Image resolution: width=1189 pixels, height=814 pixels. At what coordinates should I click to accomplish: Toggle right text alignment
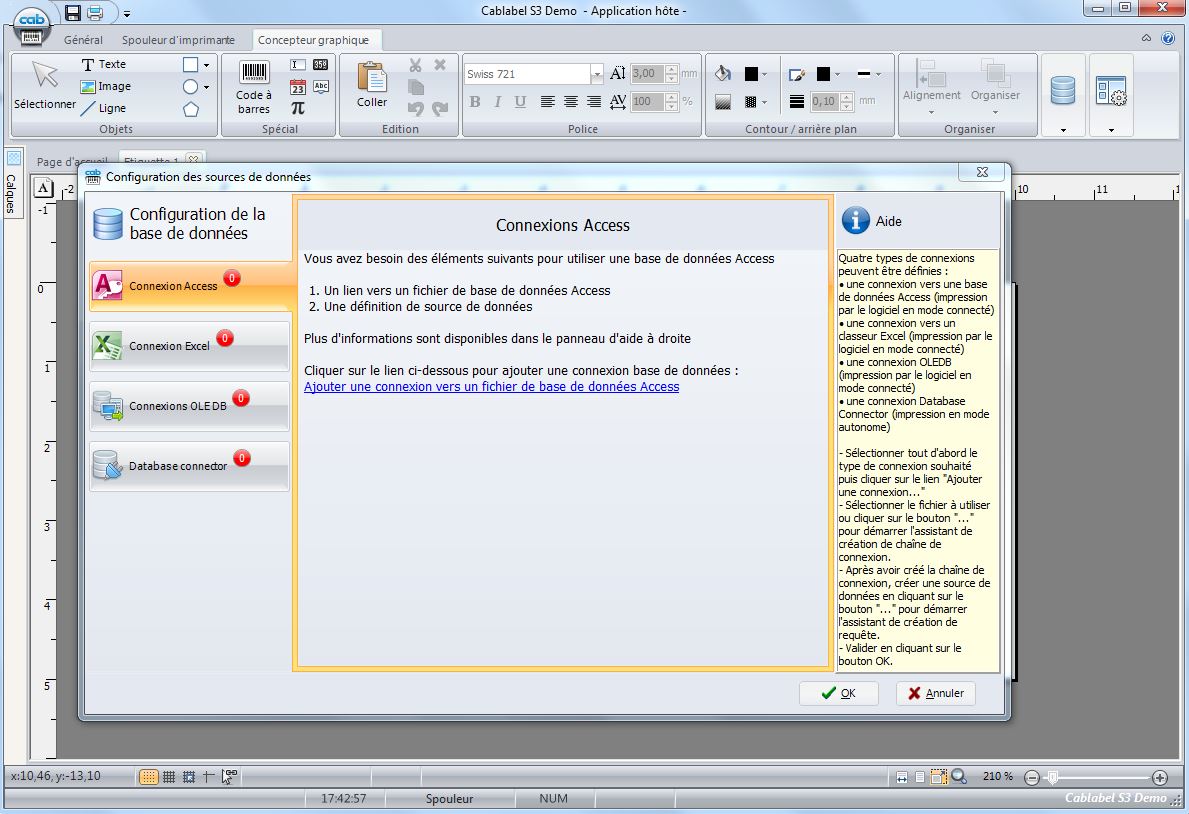point(594,102)
